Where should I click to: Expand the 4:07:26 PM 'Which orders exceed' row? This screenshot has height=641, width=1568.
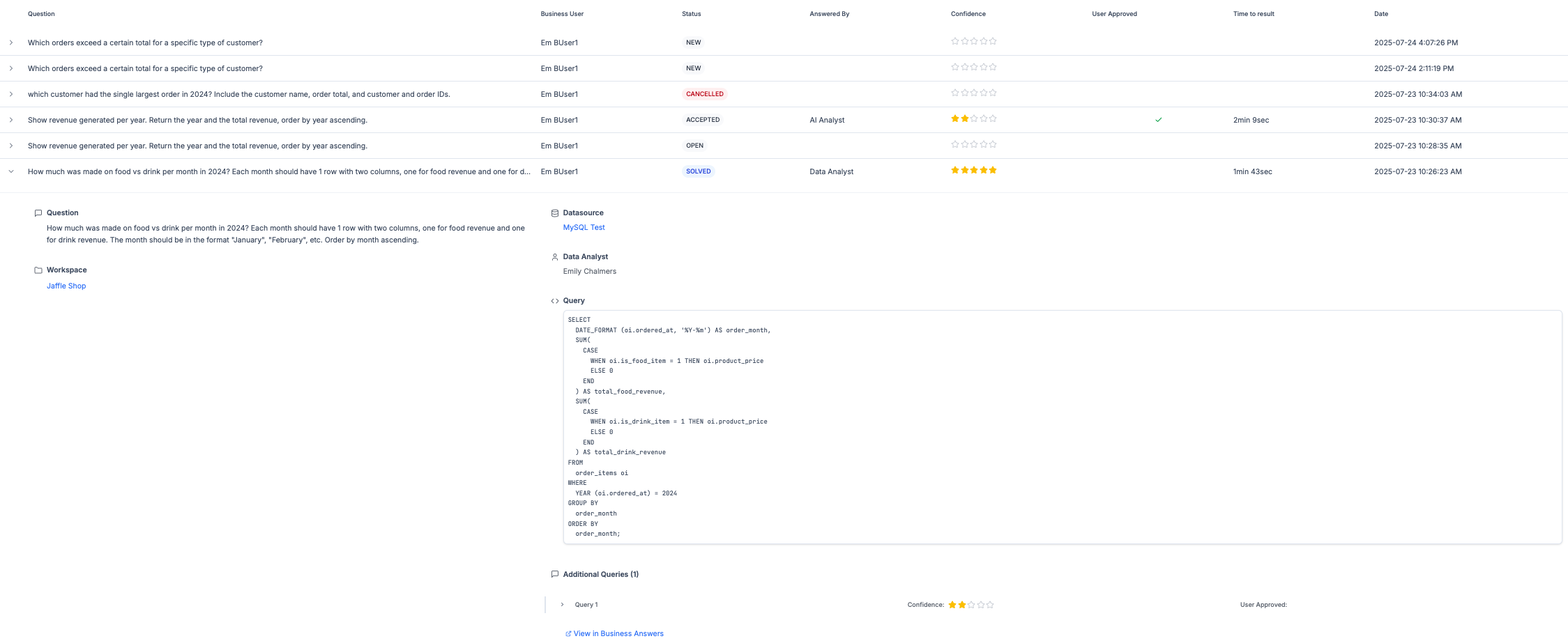coord(11,43)
